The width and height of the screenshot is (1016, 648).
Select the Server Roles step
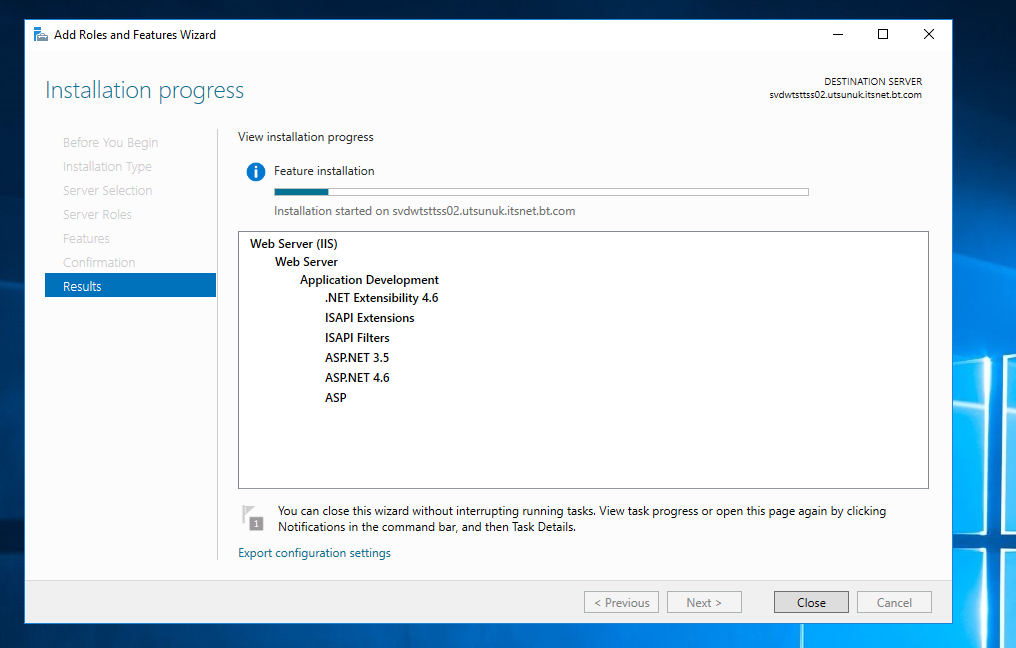[x=97, y=214]
